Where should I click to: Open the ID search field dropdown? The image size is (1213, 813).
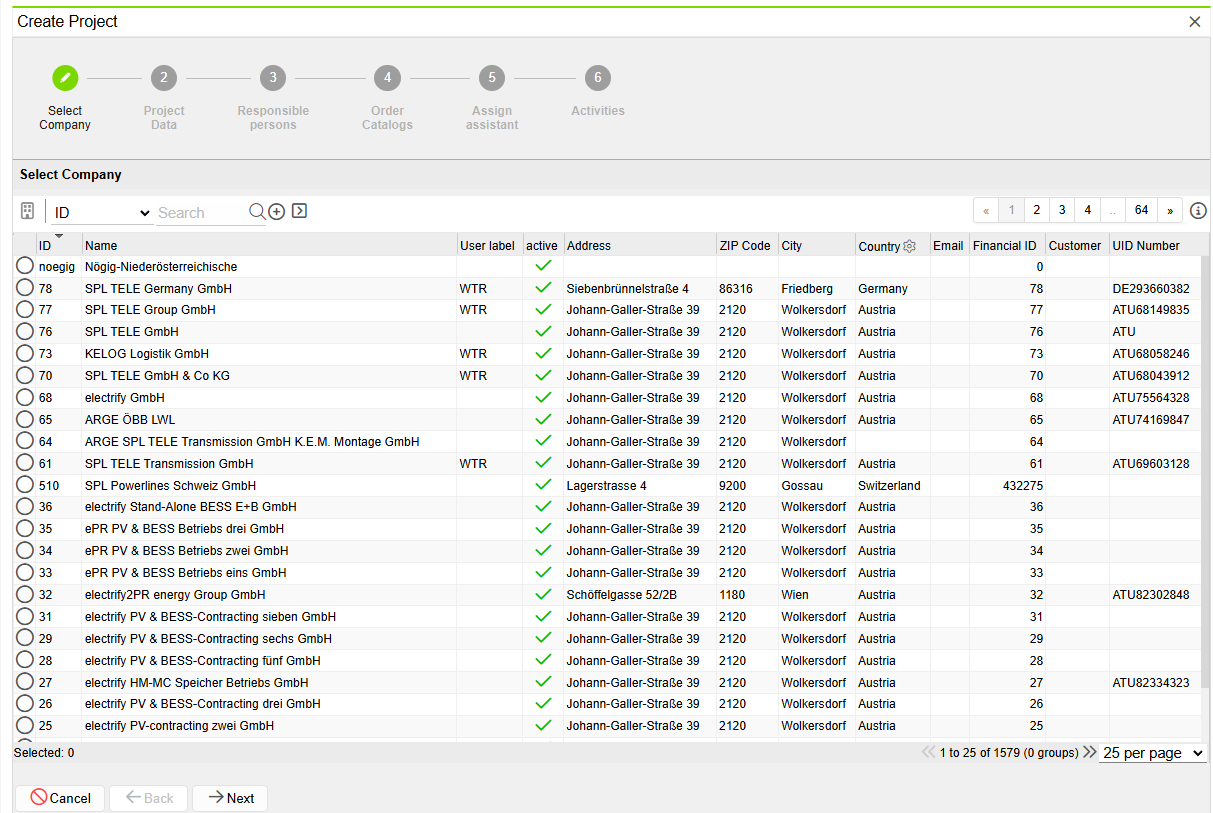coord(103,212)
